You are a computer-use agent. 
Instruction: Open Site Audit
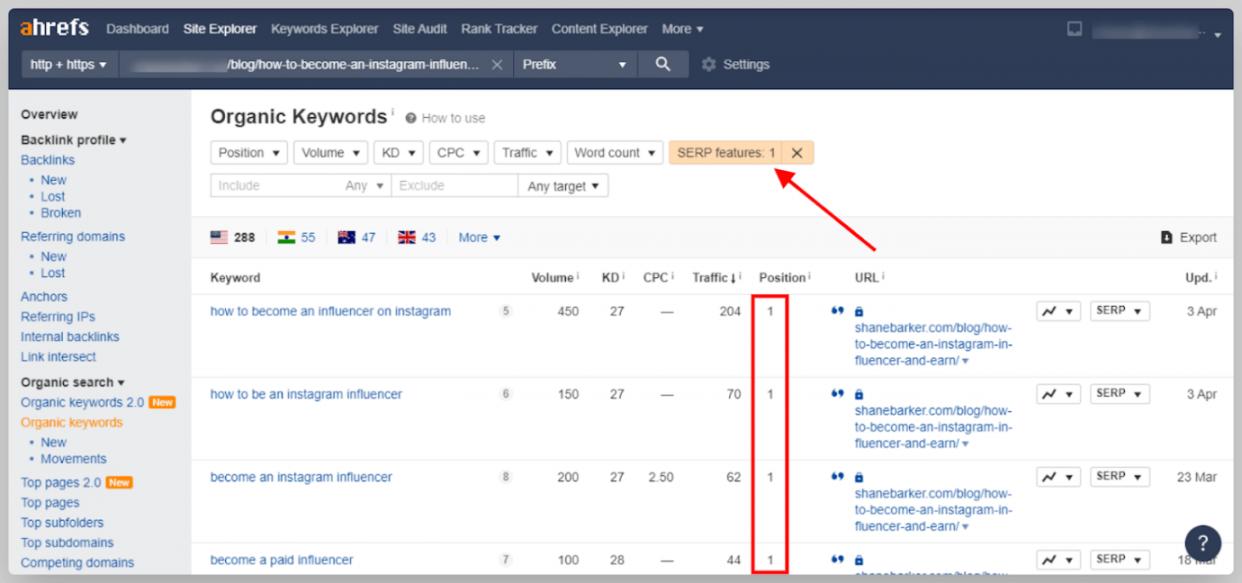pyautogui.click(x=420, y=29)
